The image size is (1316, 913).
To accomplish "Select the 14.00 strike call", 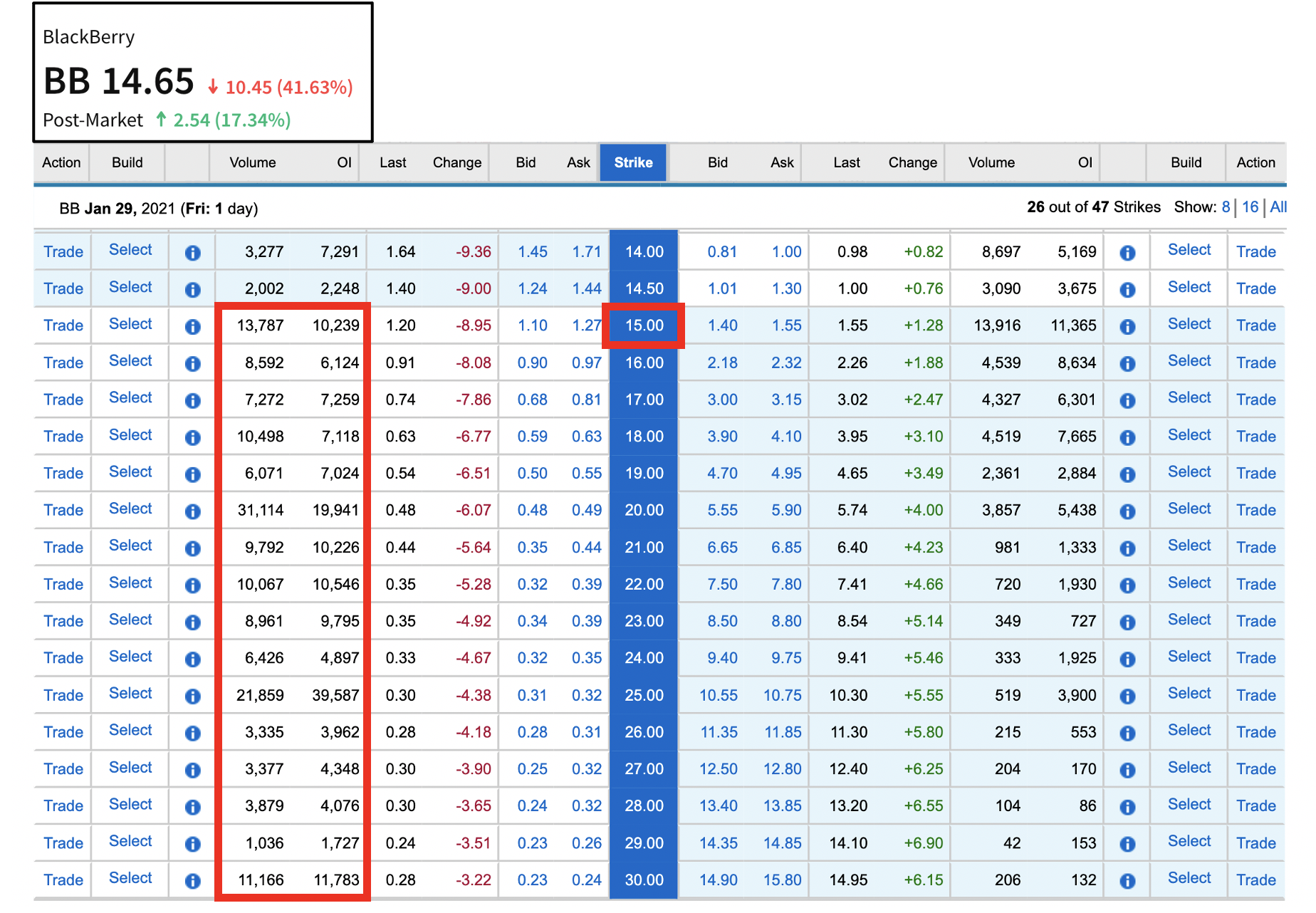I will point(130,250).
